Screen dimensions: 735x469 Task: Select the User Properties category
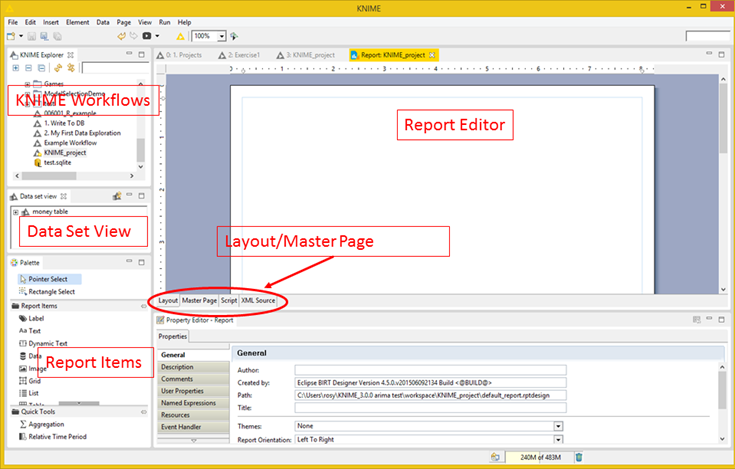pos(193,391)
